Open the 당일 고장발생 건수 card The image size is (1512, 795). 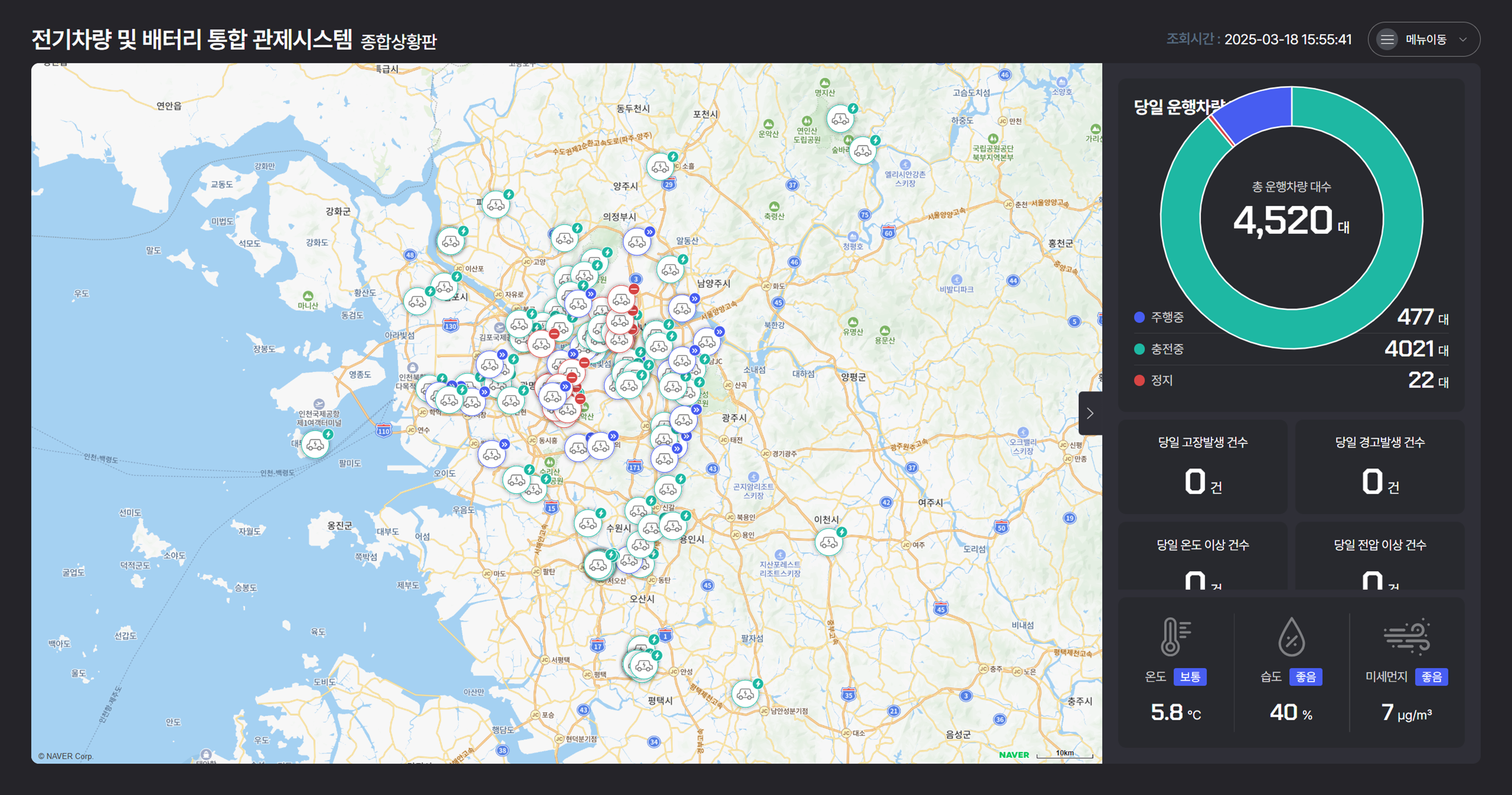[x=1203, y=466]
